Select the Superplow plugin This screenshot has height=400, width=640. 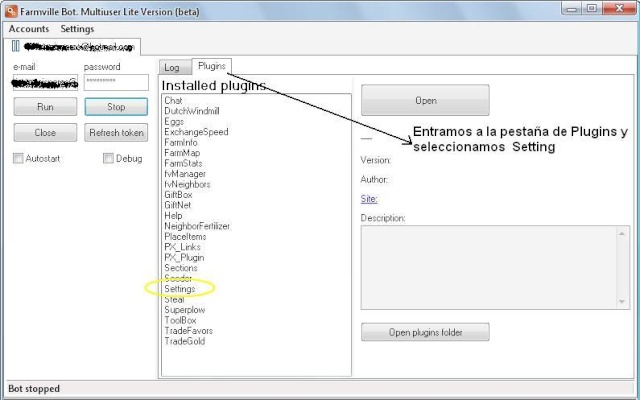(x=184, y=310)
